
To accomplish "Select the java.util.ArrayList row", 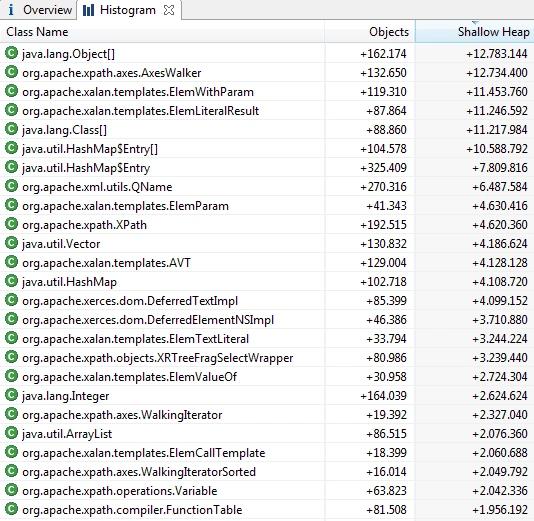I will tap(267, 433).
